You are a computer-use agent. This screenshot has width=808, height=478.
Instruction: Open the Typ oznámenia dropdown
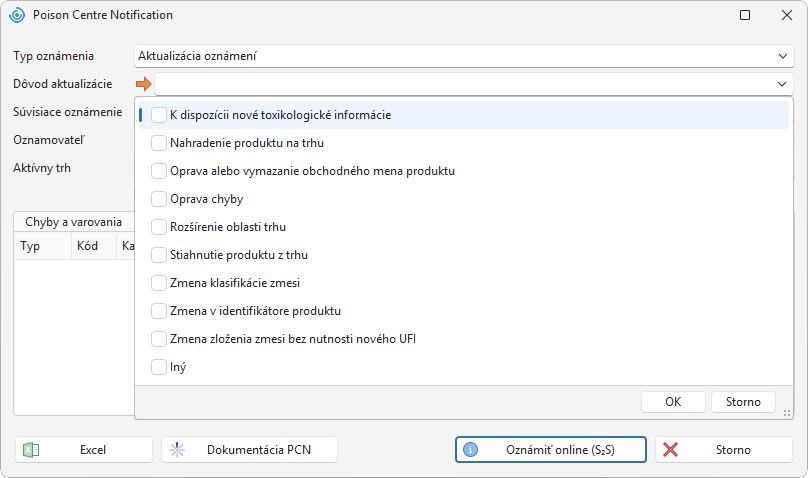783,56
